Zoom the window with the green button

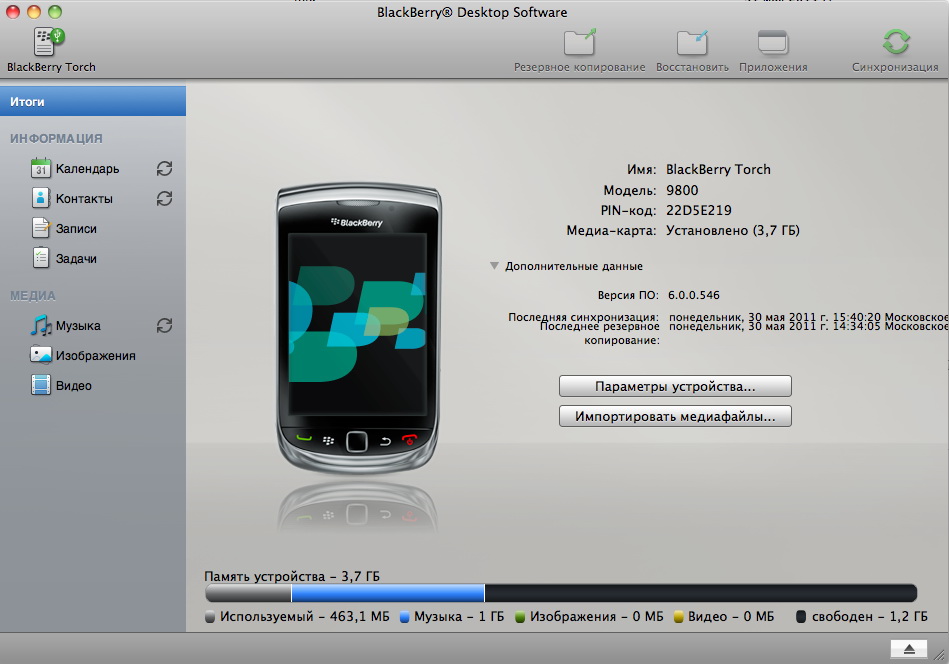[55, 12]
